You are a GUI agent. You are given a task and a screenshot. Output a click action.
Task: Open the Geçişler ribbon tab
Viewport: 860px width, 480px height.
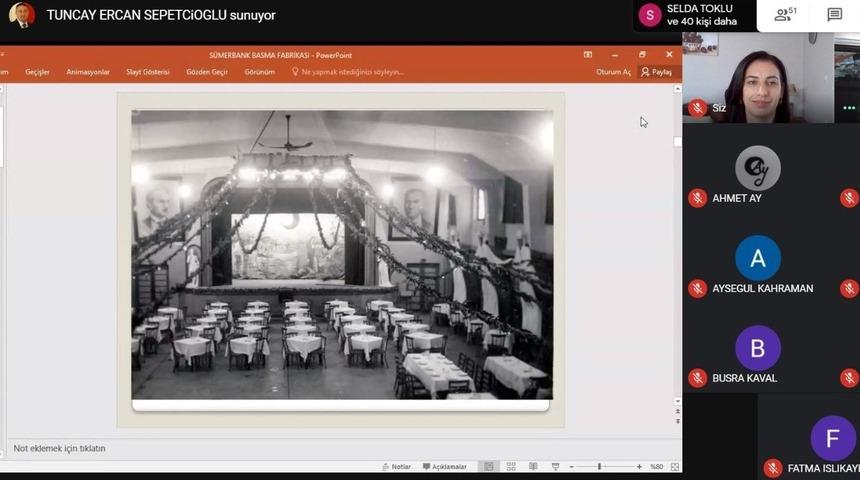click(37, 72)
